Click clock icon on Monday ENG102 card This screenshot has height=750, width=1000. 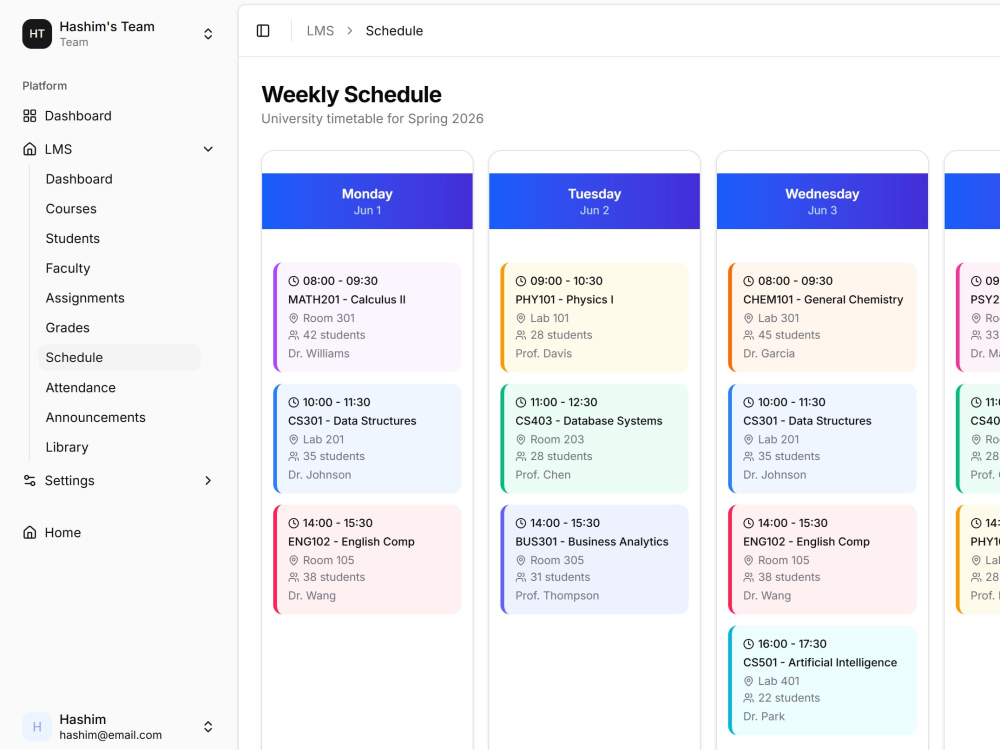pos(293,523)
